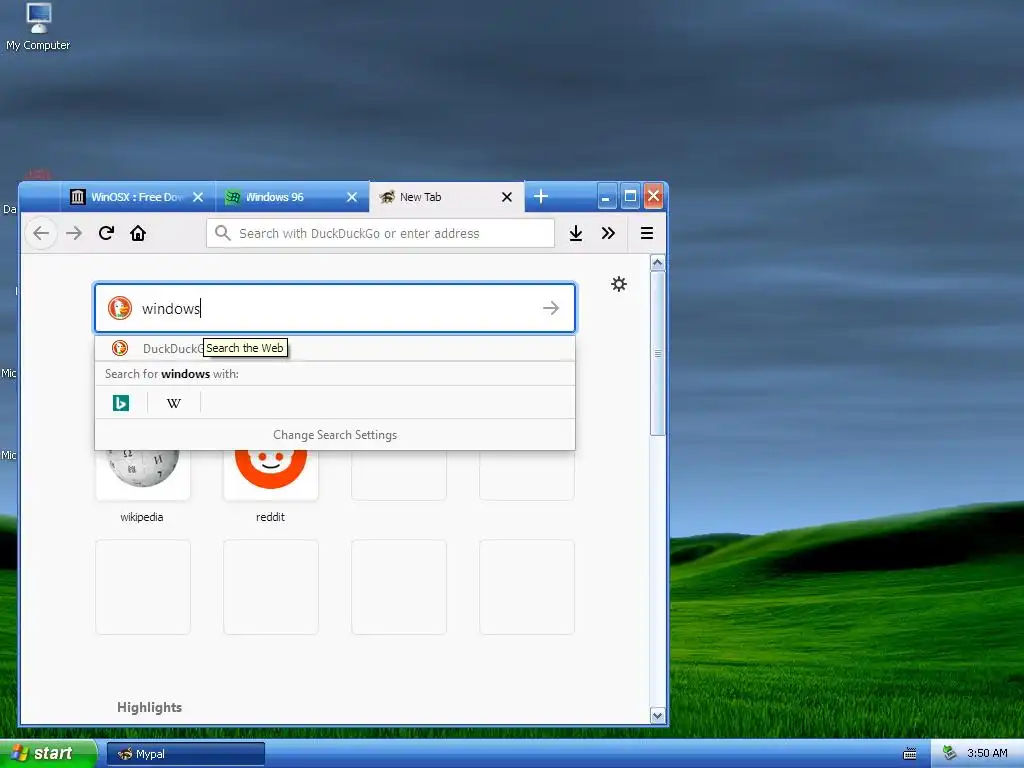Reload the current page

[x=106, y=233]
